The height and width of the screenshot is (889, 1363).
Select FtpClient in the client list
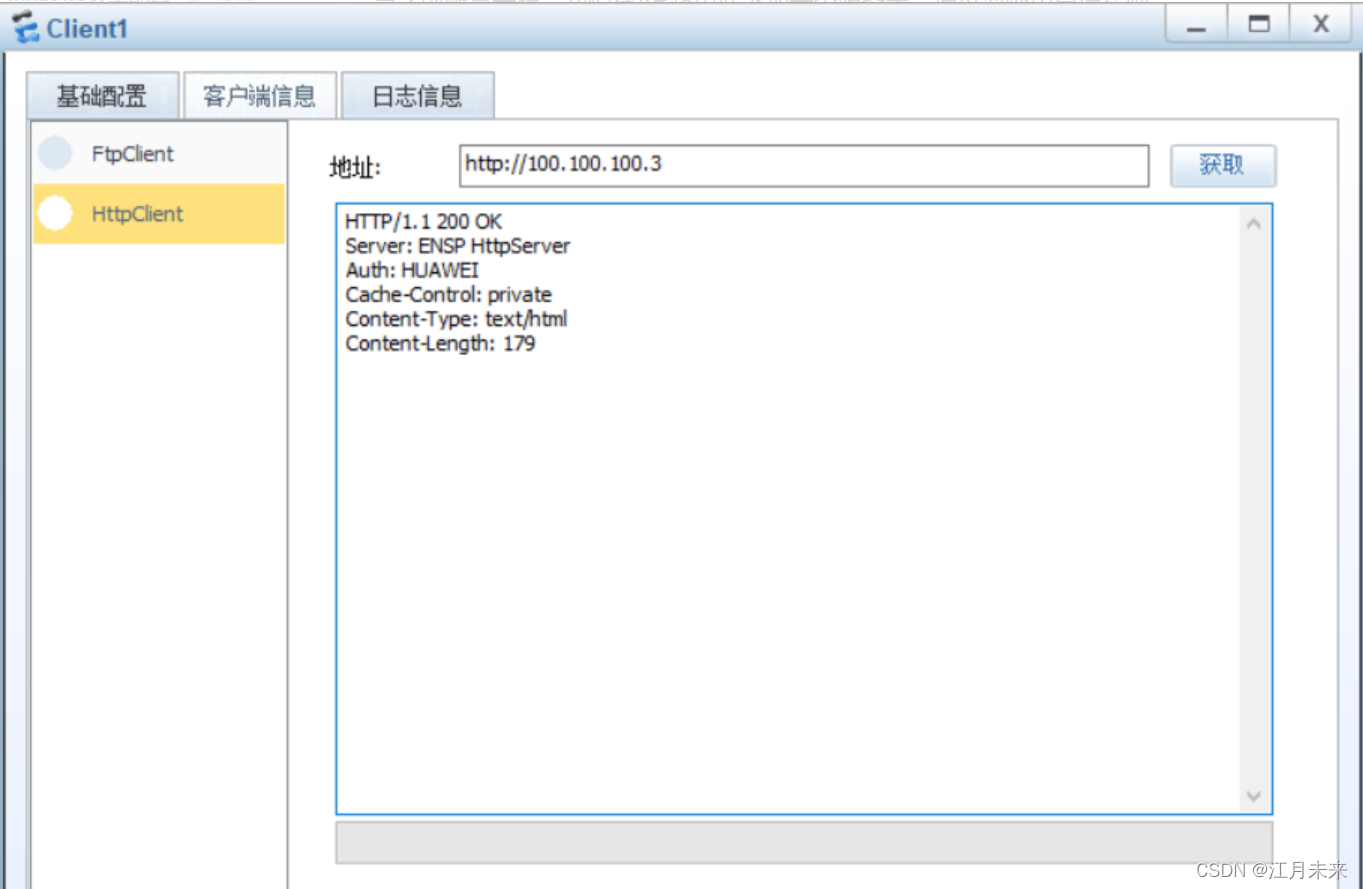159,154
